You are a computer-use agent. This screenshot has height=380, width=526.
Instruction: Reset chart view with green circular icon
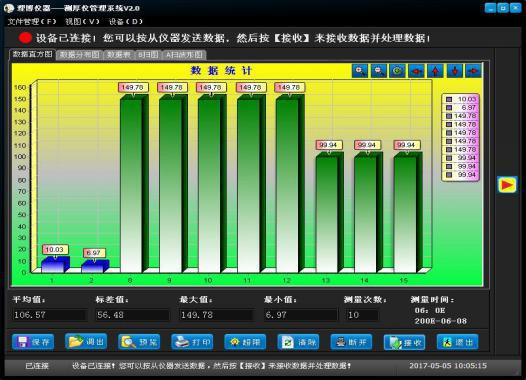pyautogui.click(x=398, y=71)
